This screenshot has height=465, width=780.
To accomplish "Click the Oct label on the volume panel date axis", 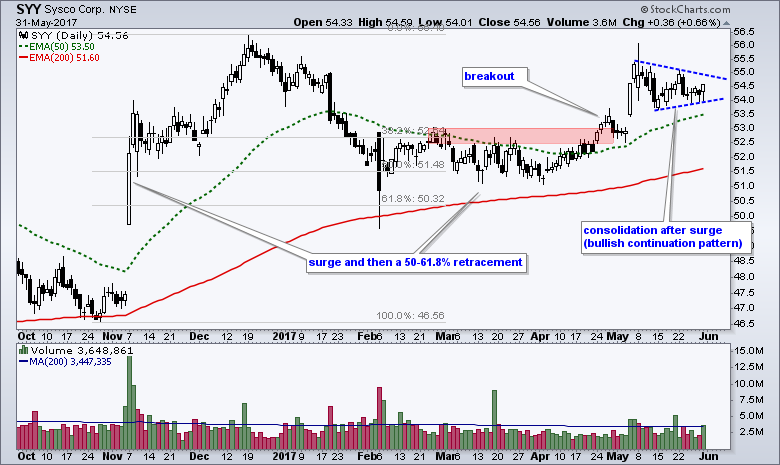I will (x=26, y=456).
